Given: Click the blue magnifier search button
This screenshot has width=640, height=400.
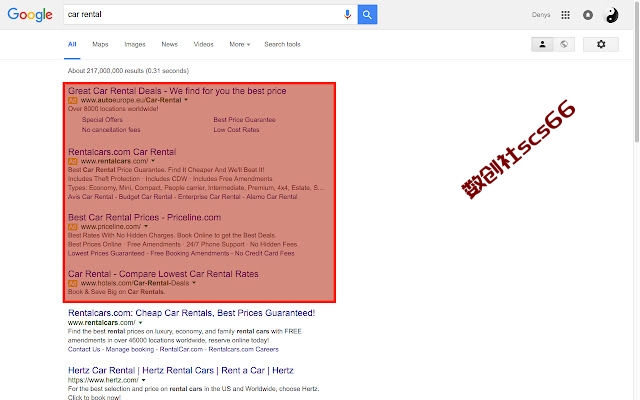Looking at the screenshot, I should 367,15.
